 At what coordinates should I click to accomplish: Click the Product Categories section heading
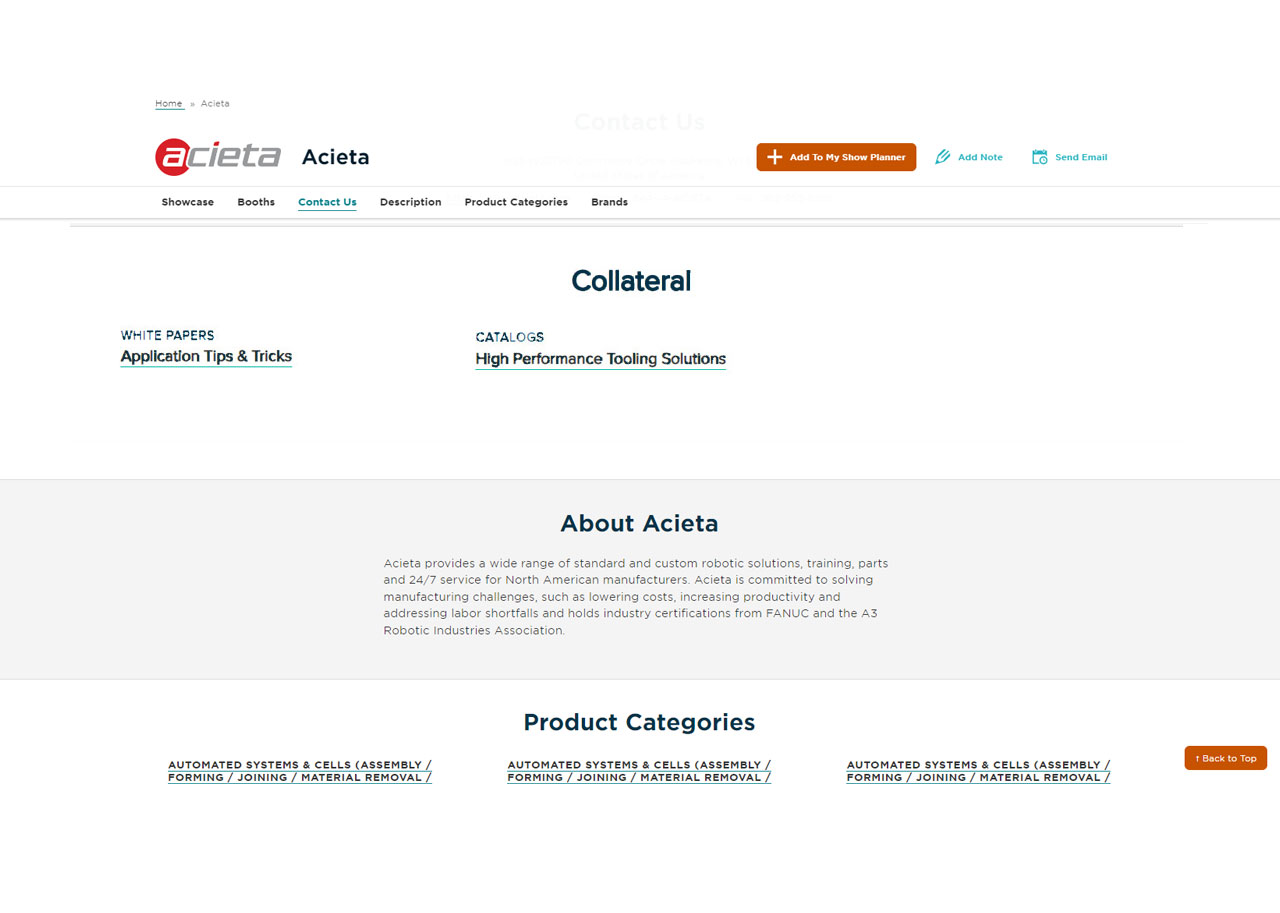(639, 722)
